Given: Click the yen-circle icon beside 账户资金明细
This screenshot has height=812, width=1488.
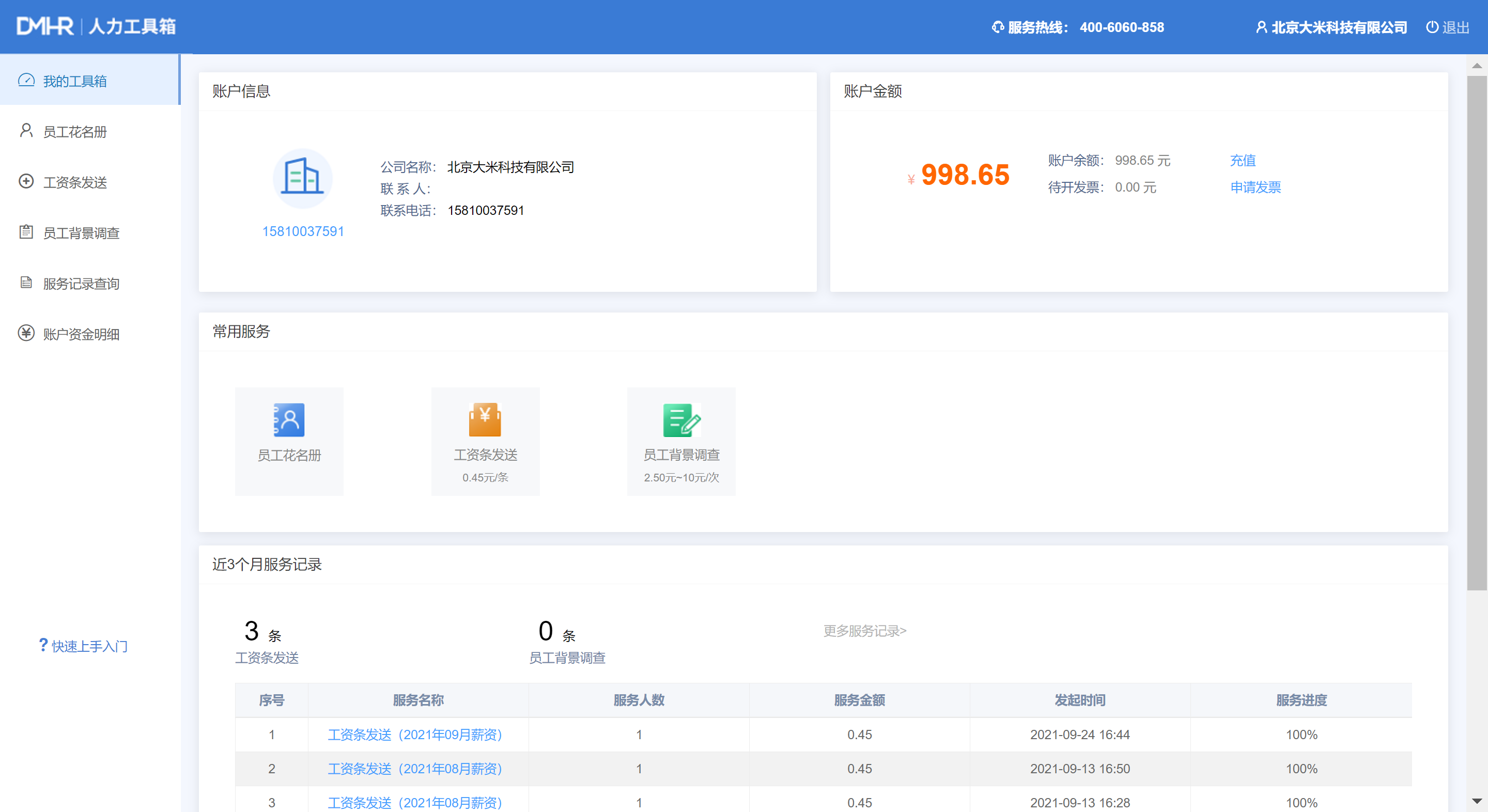Looking at the screenshot, I should tap(26, 333).
